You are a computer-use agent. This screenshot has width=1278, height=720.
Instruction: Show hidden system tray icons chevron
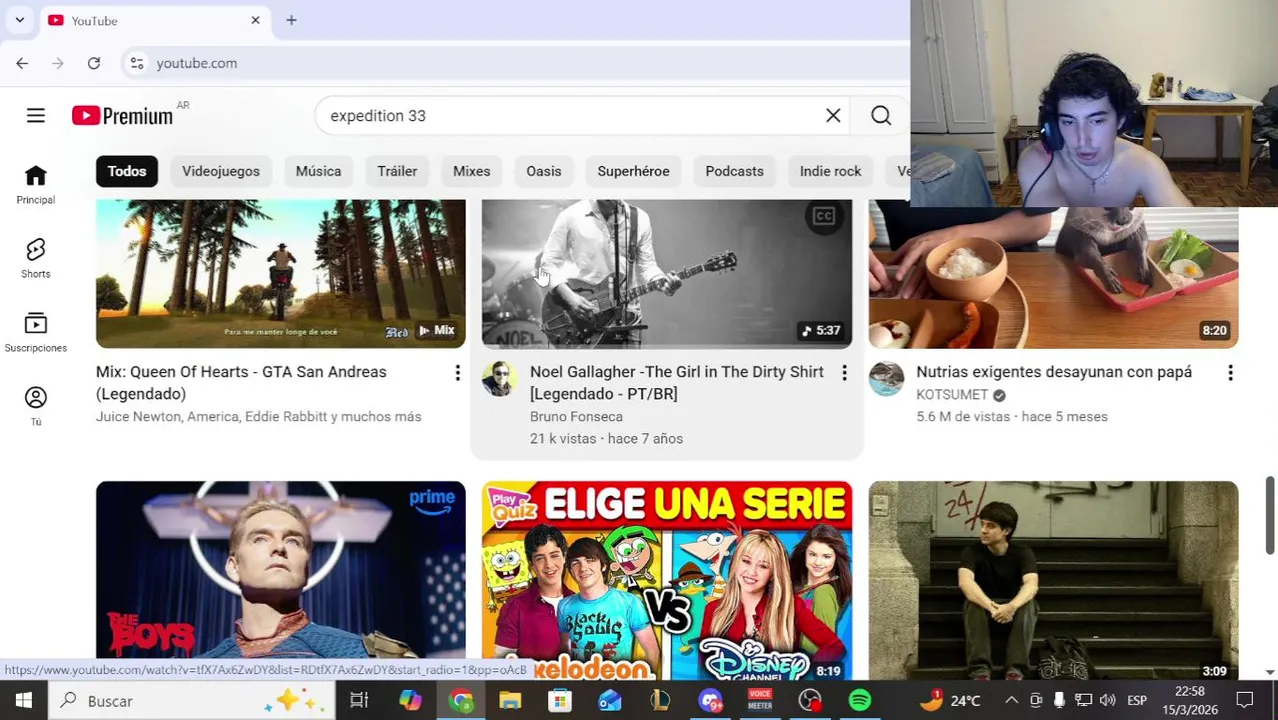pos(1011,700)
